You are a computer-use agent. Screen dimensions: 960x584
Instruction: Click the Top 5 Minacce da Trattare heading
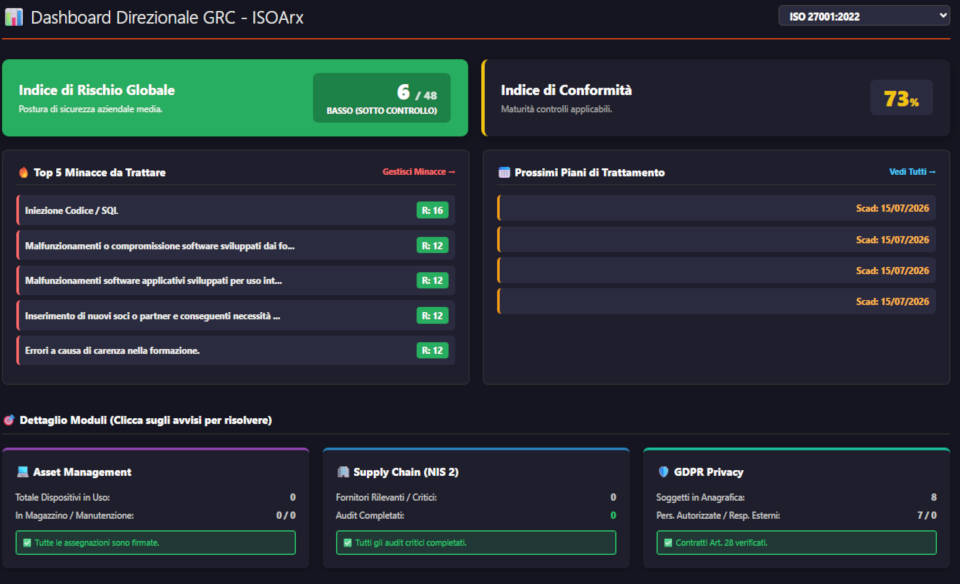tap(99, 173)
